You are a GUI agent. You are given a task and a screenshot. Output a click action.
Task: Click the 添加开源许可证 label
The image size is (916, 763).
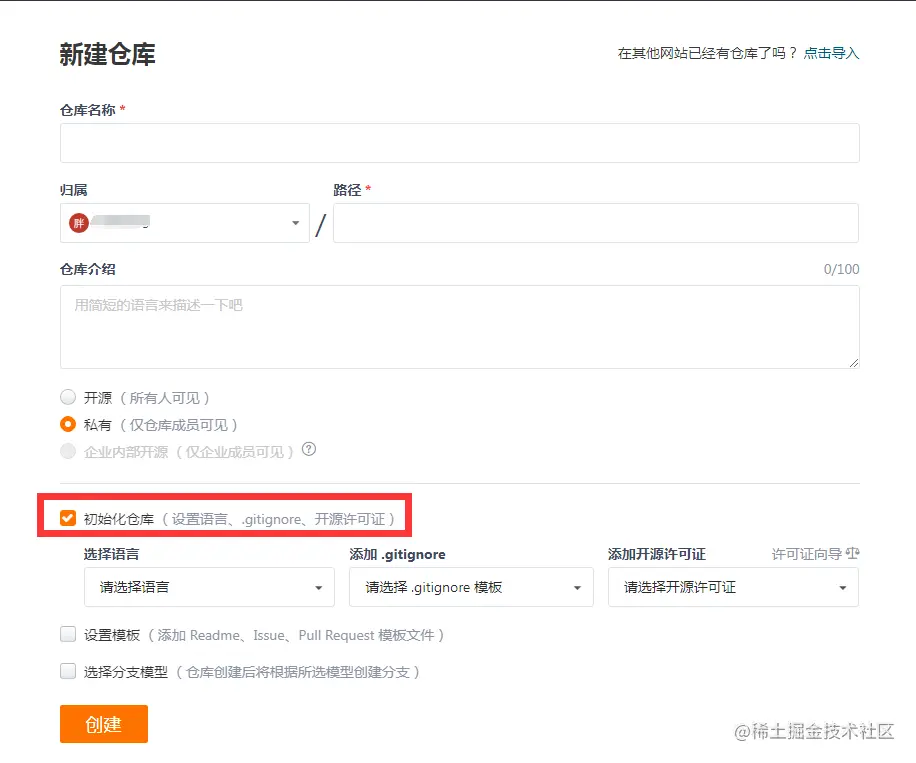[657, 554]
